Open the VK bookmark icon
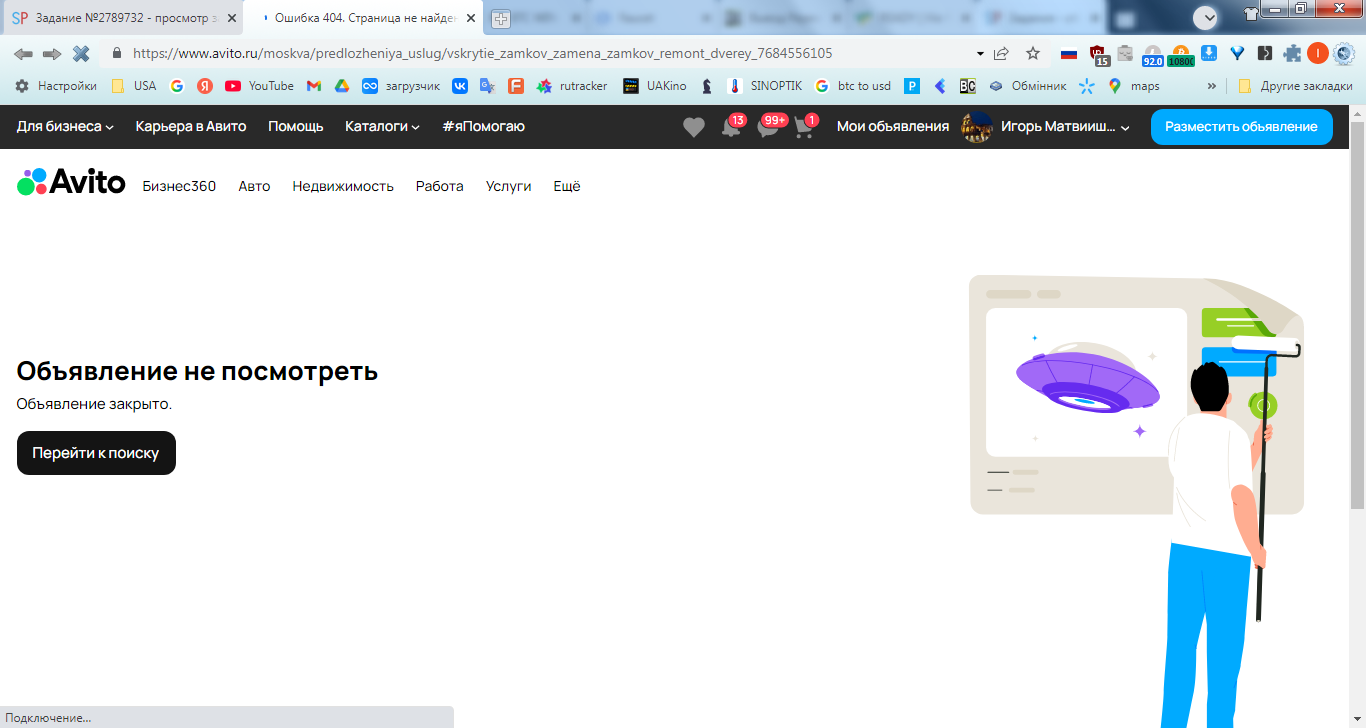The image size is (1366, 728). click(x=460, y=86)
